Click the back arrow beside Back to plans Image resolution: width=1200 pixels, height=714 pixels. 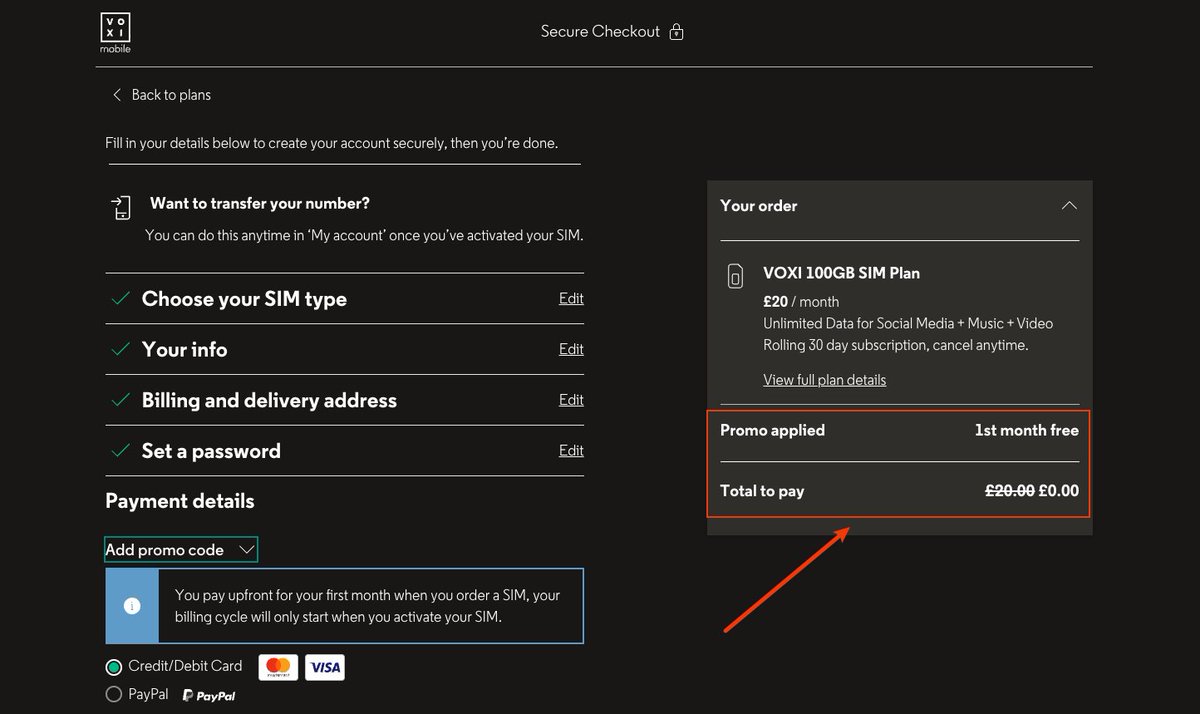point(116,95)
